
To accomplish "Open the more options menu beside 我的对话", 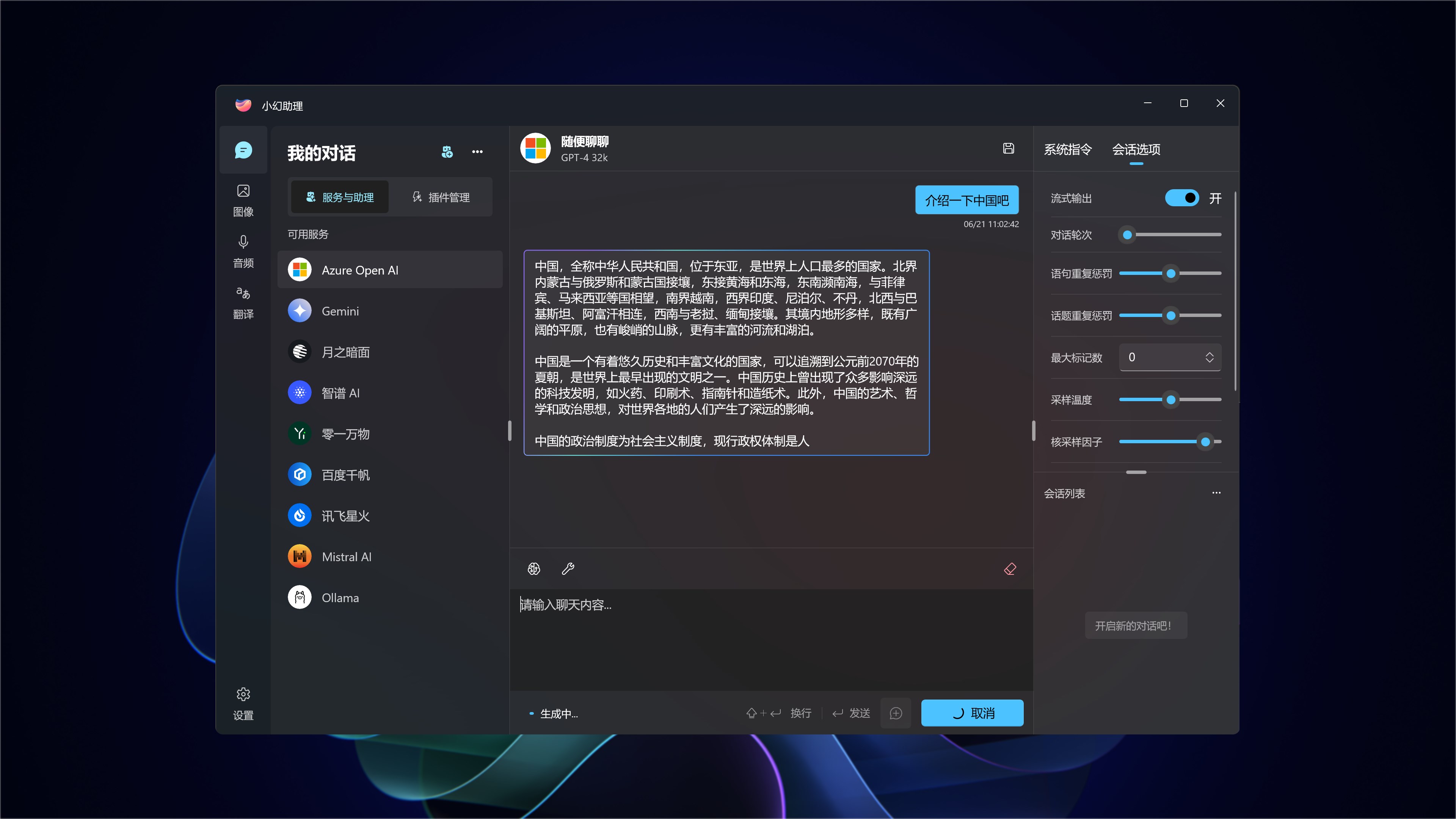I will click(478, 152).
